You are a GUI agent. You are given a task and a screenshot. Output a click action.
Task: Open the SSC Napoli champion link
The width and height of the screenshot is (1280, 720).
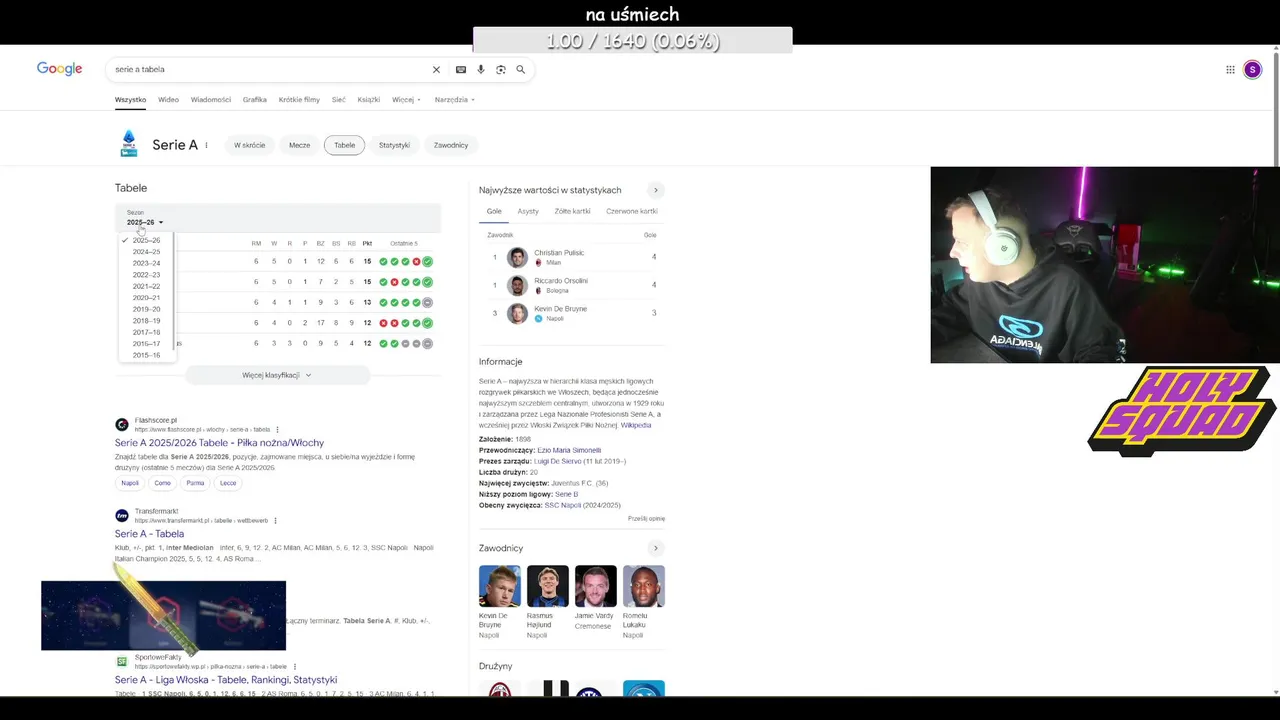click(565, 505)
